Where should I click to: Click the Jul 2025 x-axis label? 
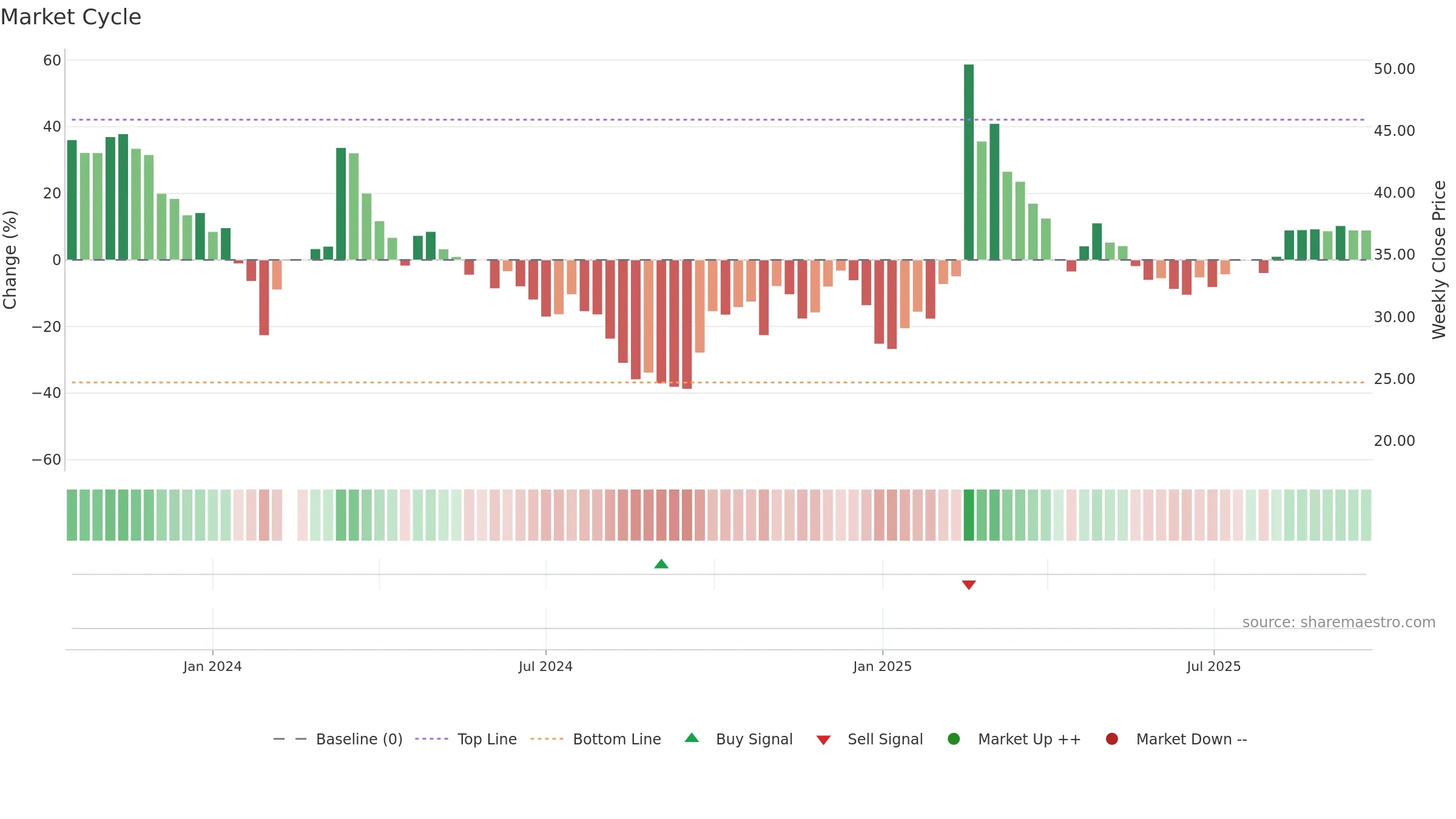tap(1214, 666)
